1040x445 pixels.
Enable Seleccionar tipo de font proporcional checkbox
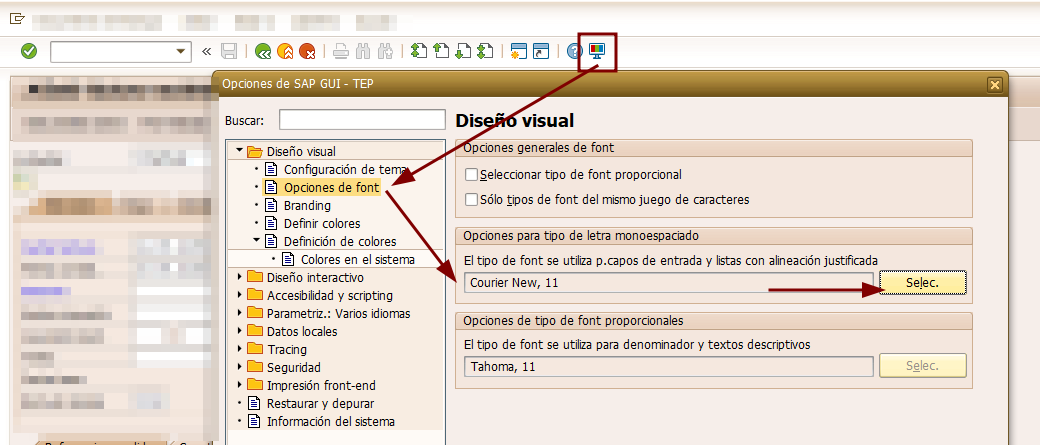[x=472, y=174]
